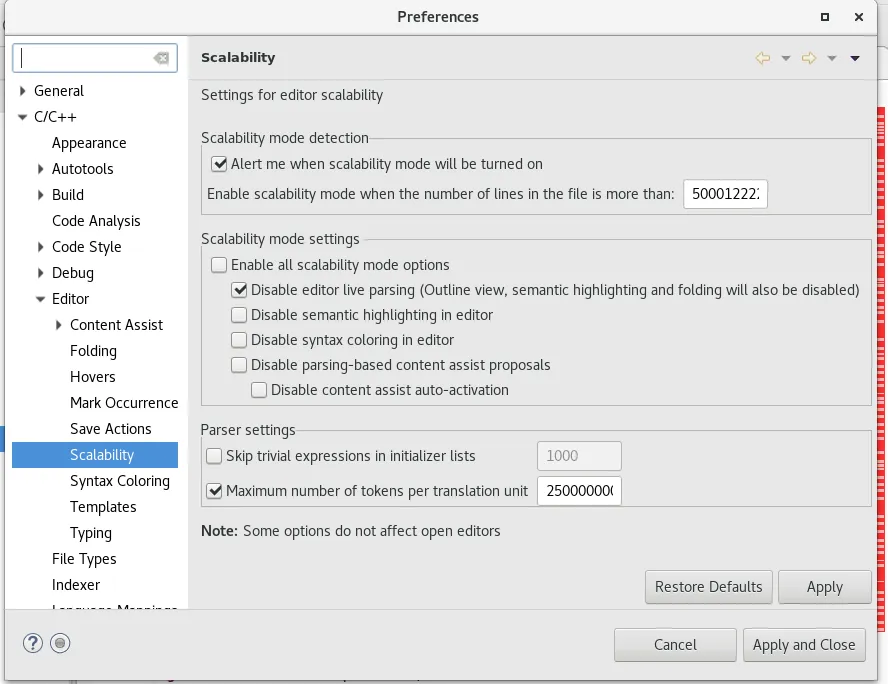Viewport: 888px width, 684px height.
Task: Click the oomph preference recorder icon
Action: [x=60, y=643]
